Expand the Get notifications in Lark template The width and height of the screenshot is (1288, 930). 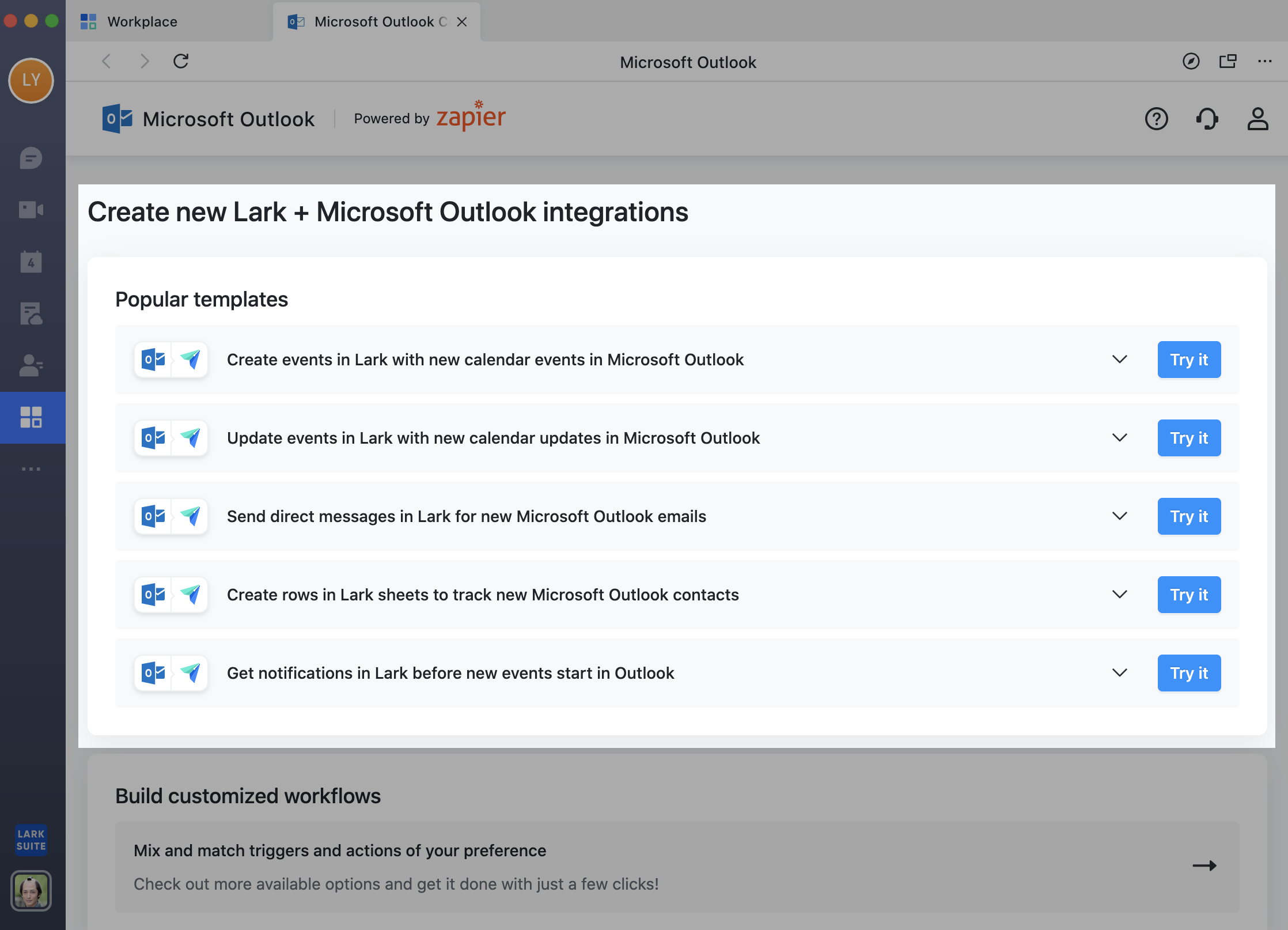click(x=1120, y=673)
